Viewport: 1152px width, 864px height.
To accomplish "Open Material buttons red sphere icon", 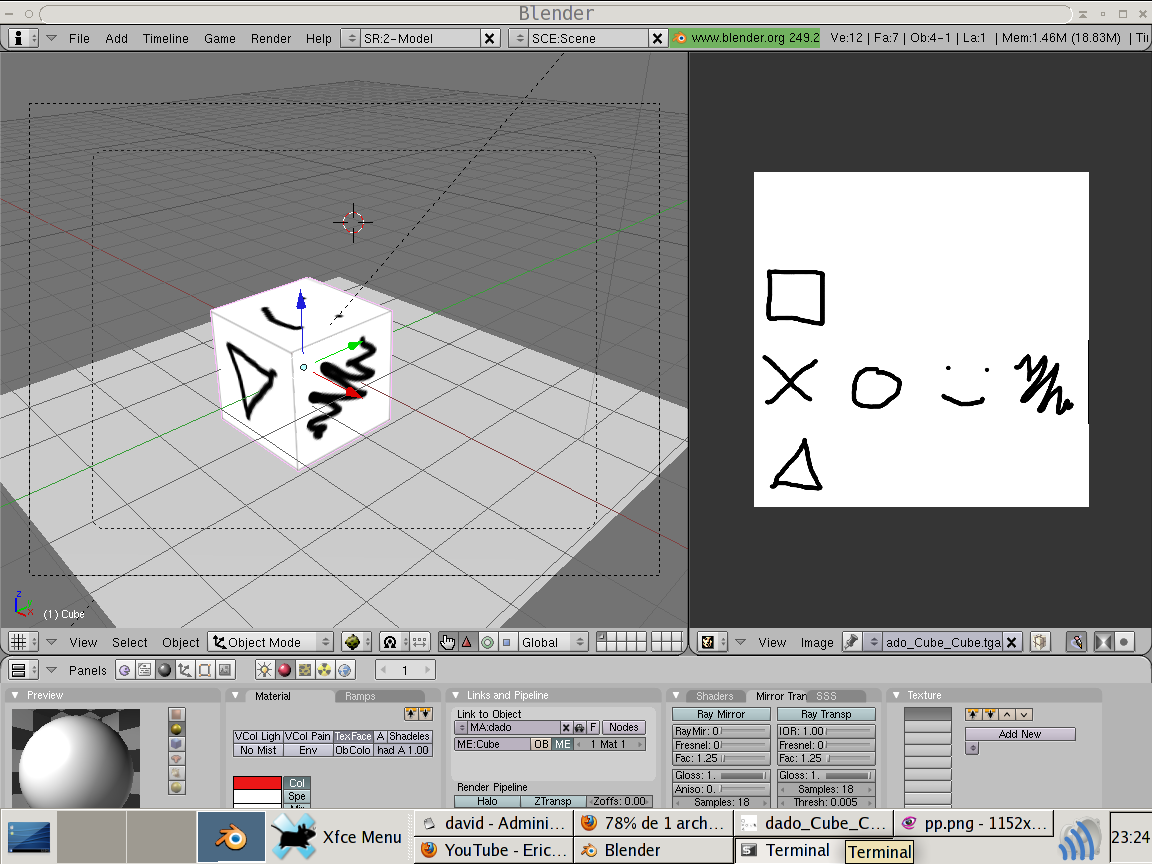I will coord(284,670).
